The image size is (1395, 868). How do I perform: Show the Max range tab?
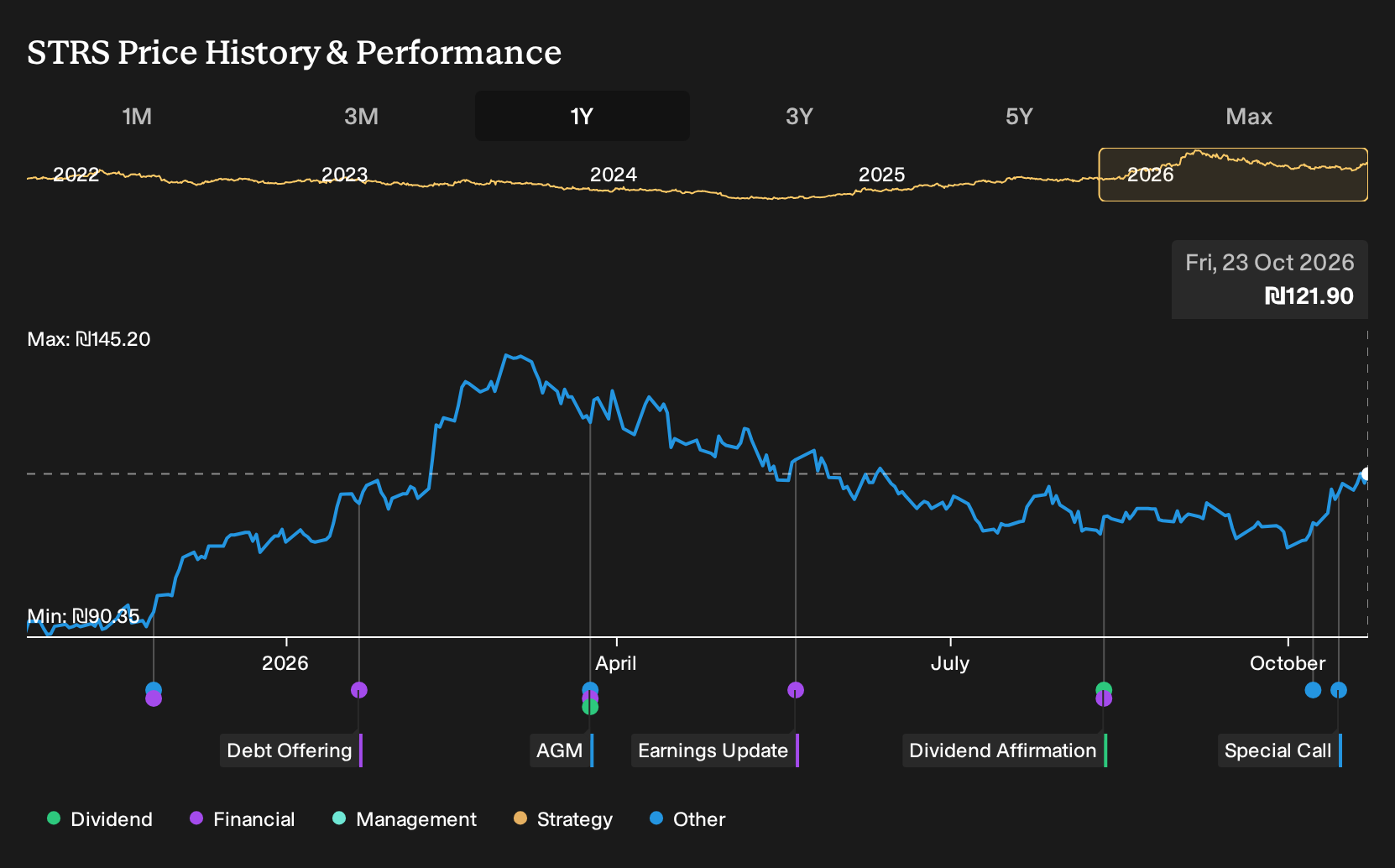(1249, 116)
